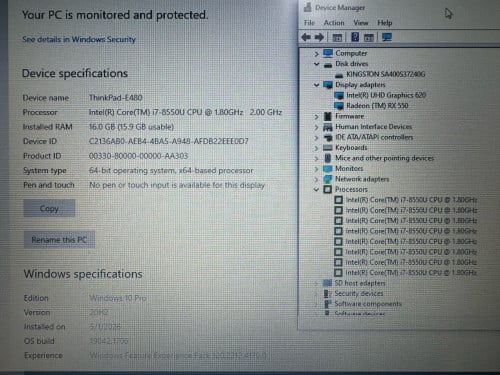Click the Network adapters category icon
The image size is (500, 375).
click(328, 179)
